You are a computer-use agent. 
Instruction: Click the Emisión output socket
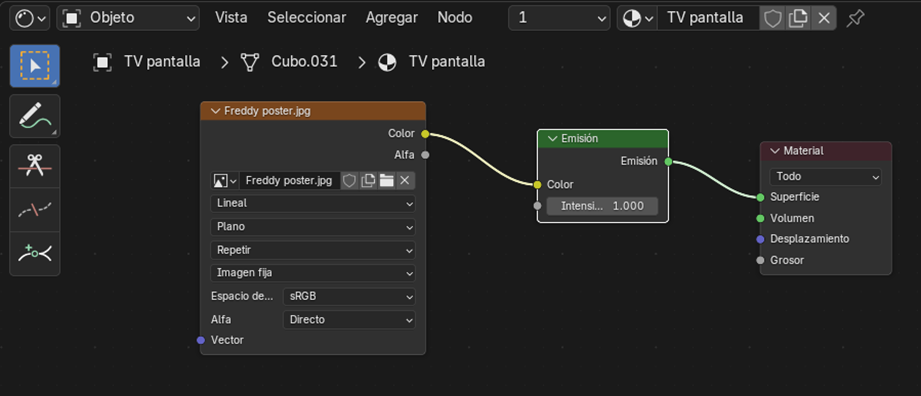pos(668,162)
